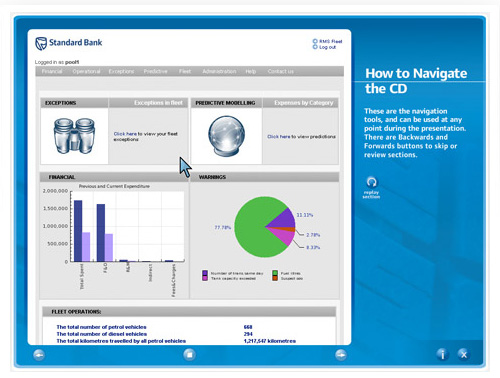Screen dimensions: 500x378
Task: Open the Administration menu
Action: [x=219, y=71]
